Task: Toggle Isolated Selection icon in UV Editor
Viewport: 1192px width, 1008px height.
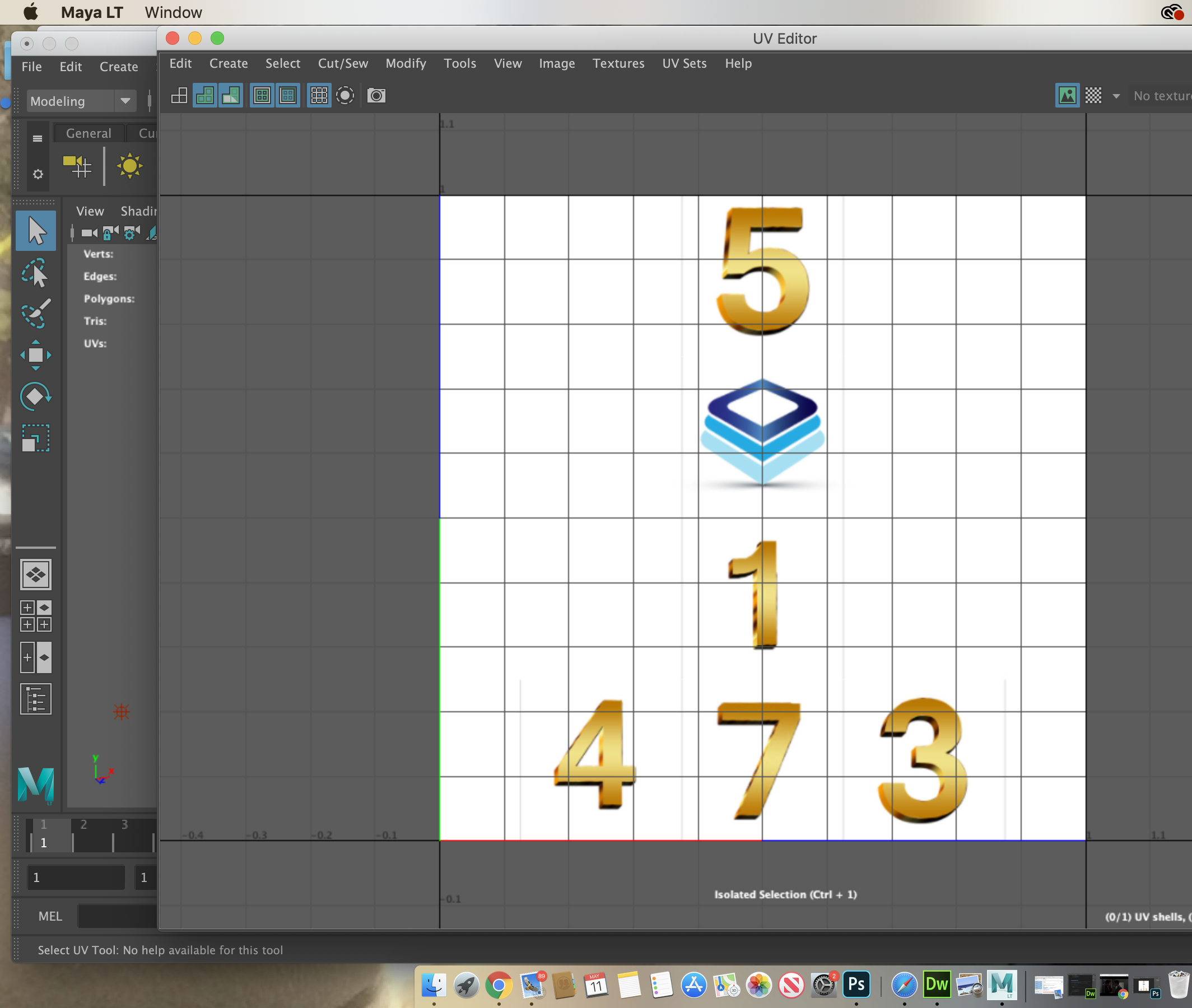Action: click(345, 95)
